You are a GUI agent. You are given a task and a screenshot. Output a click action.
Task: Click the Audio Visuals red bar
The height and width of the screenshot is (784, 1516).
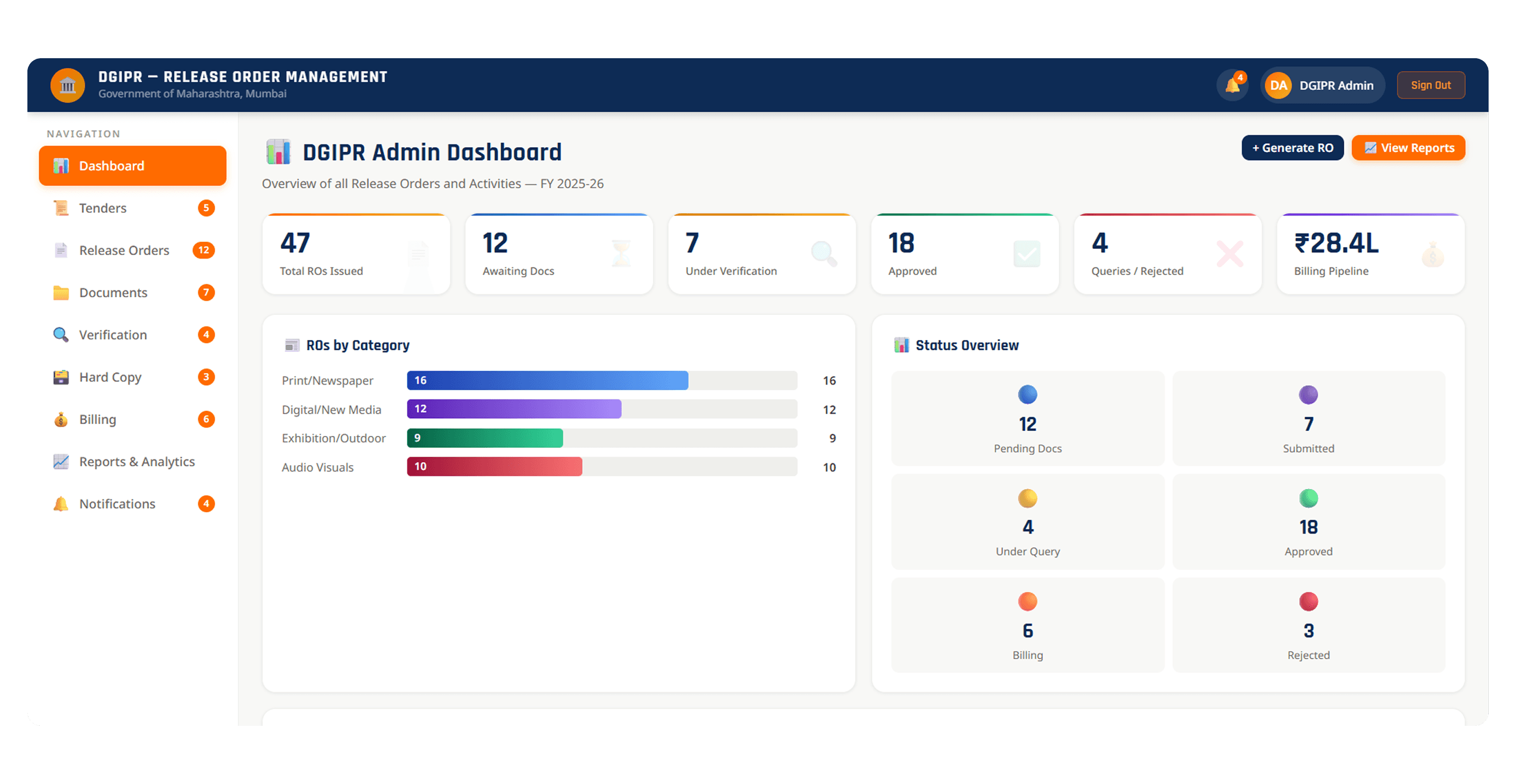coord(494,467)
